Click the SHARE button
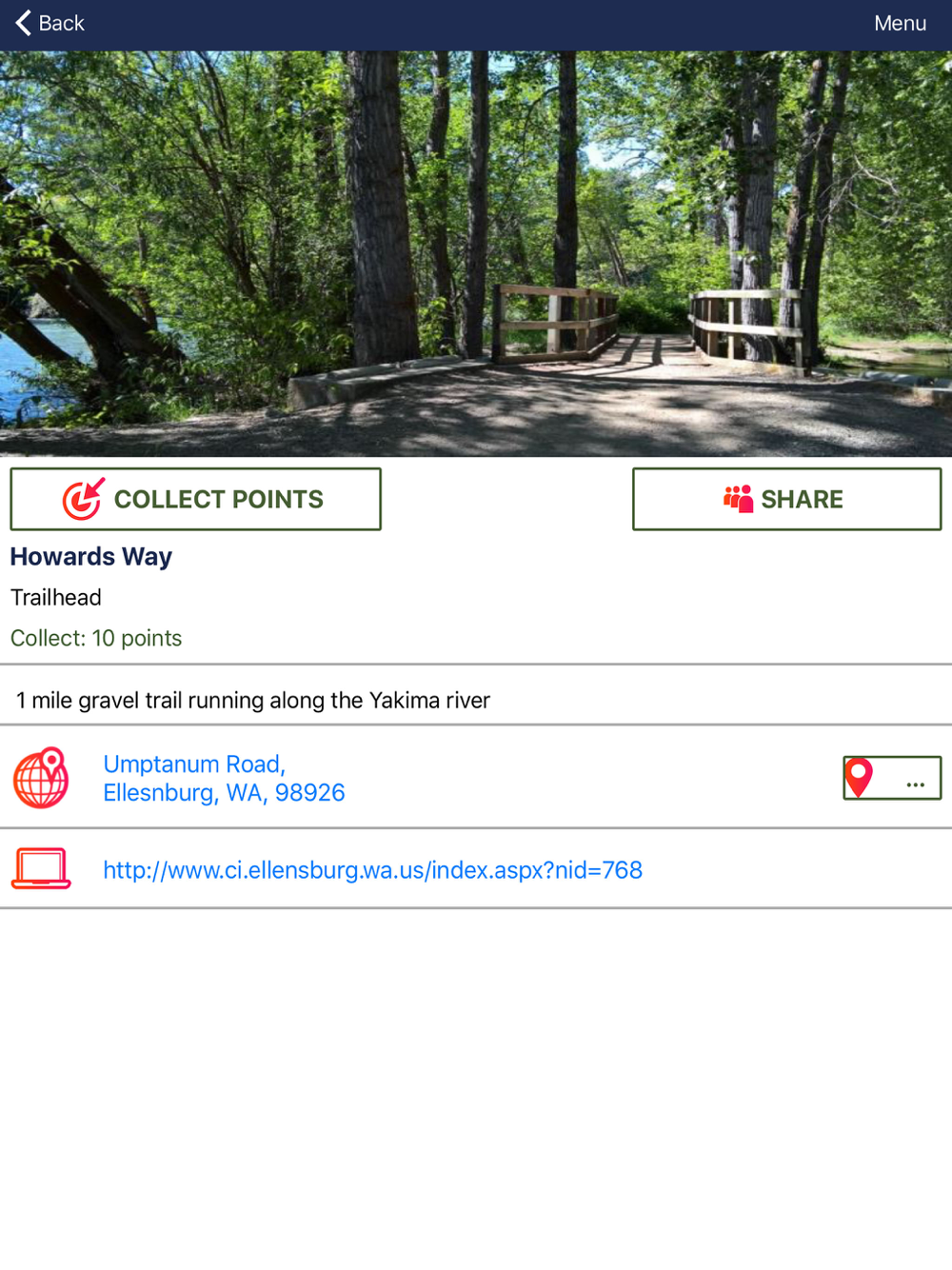This screenshot has height=1270, width=952. [x=786, y=499]
